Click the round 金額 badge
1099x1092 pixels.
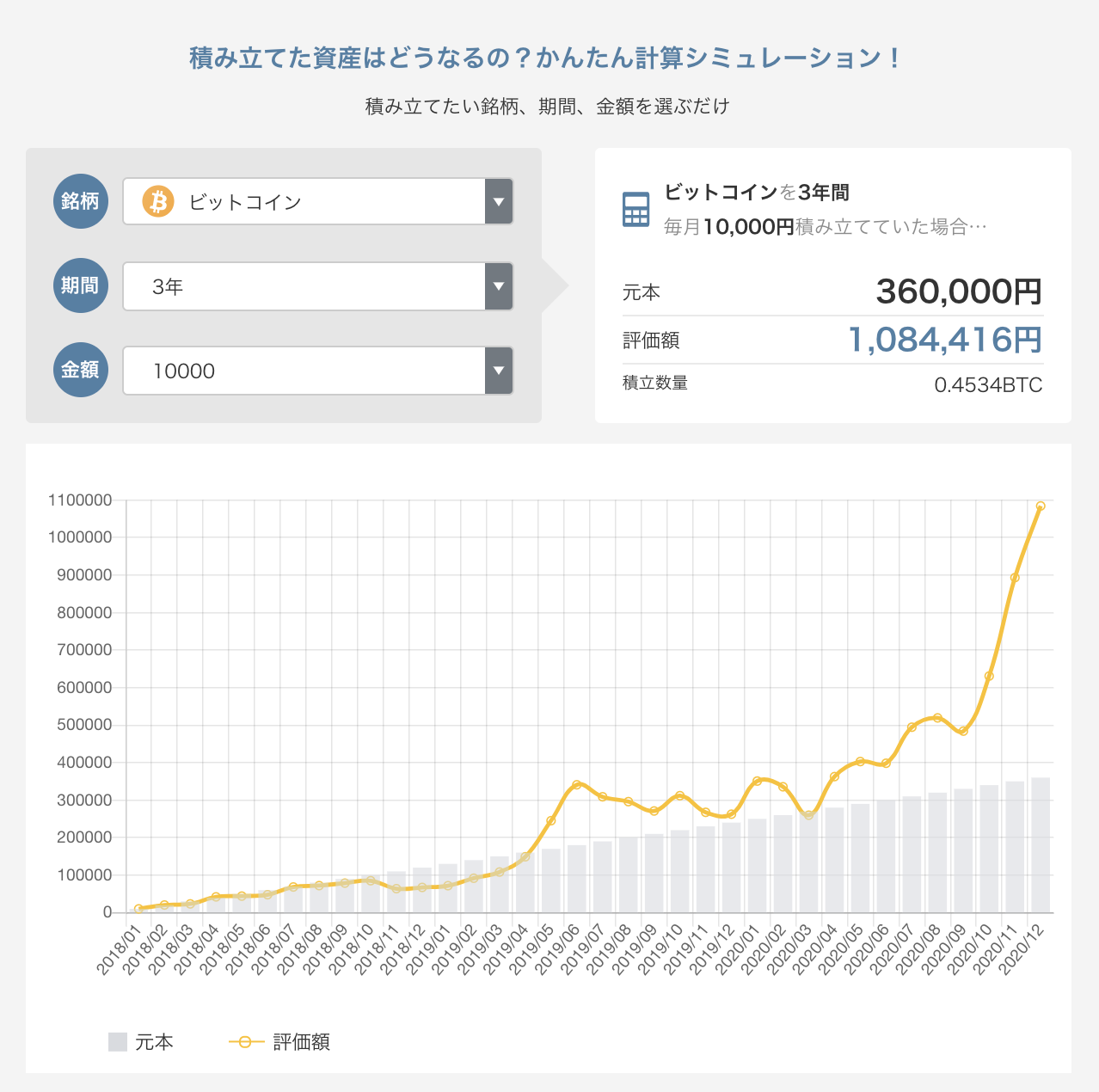(x=81, y=370)
